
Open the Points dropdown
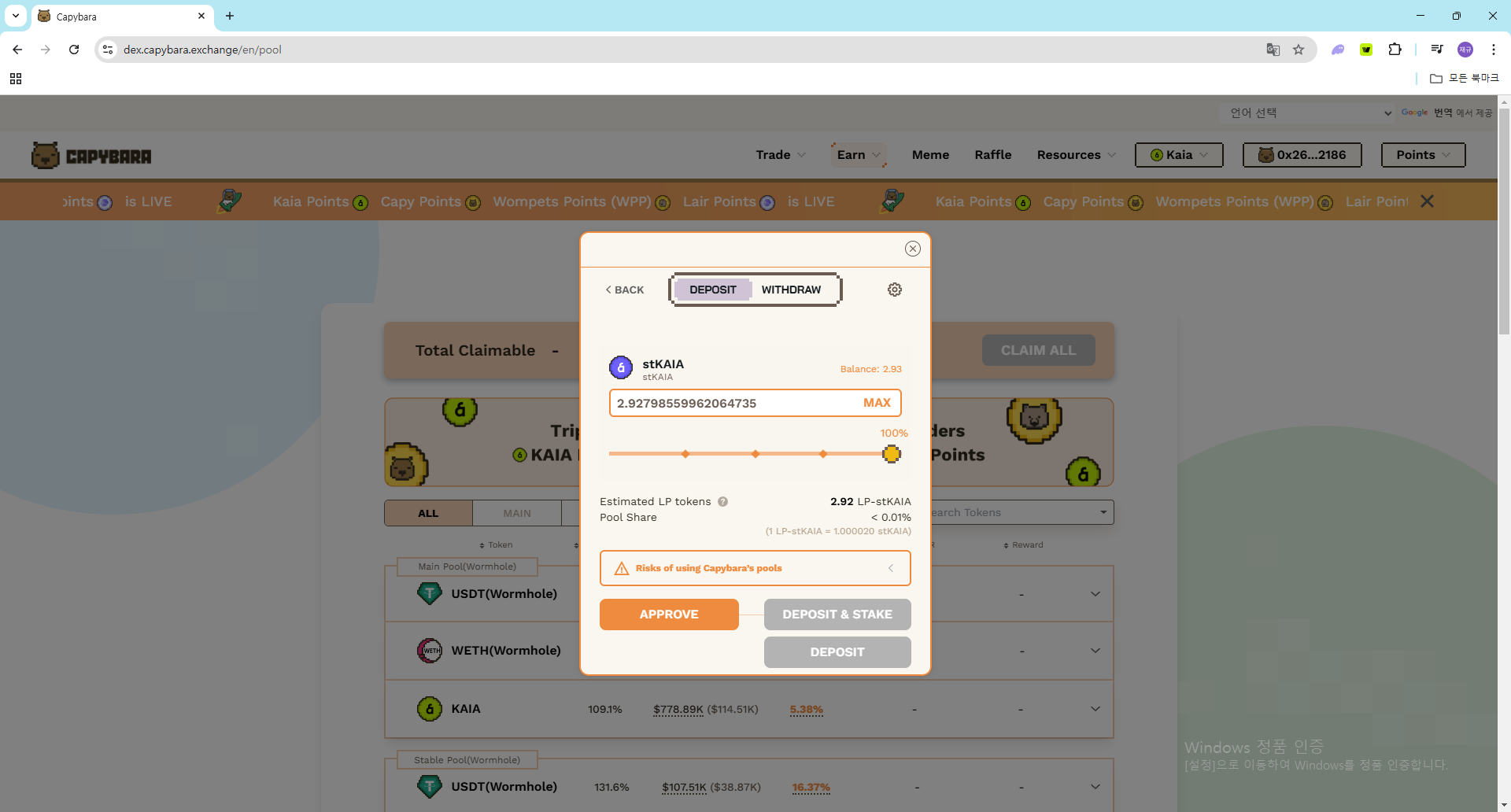1423,155
